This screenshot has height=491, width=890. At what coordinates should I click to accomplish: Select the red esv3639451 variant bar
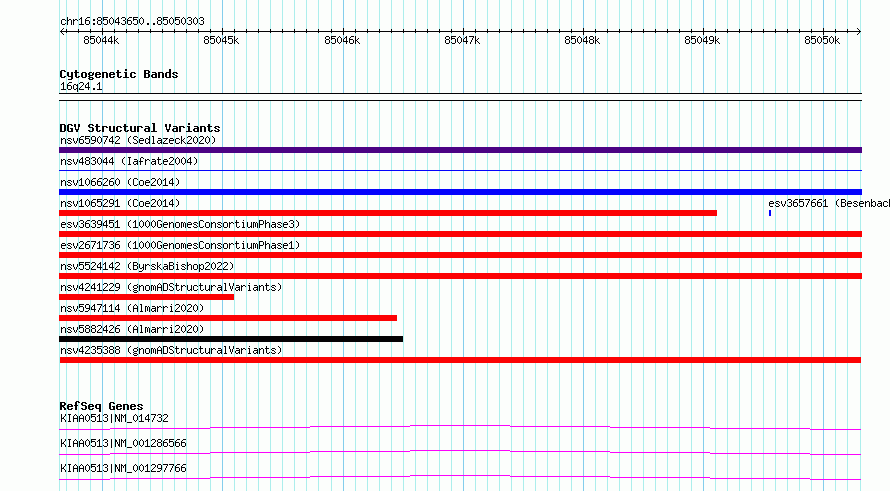click(460, 234)
